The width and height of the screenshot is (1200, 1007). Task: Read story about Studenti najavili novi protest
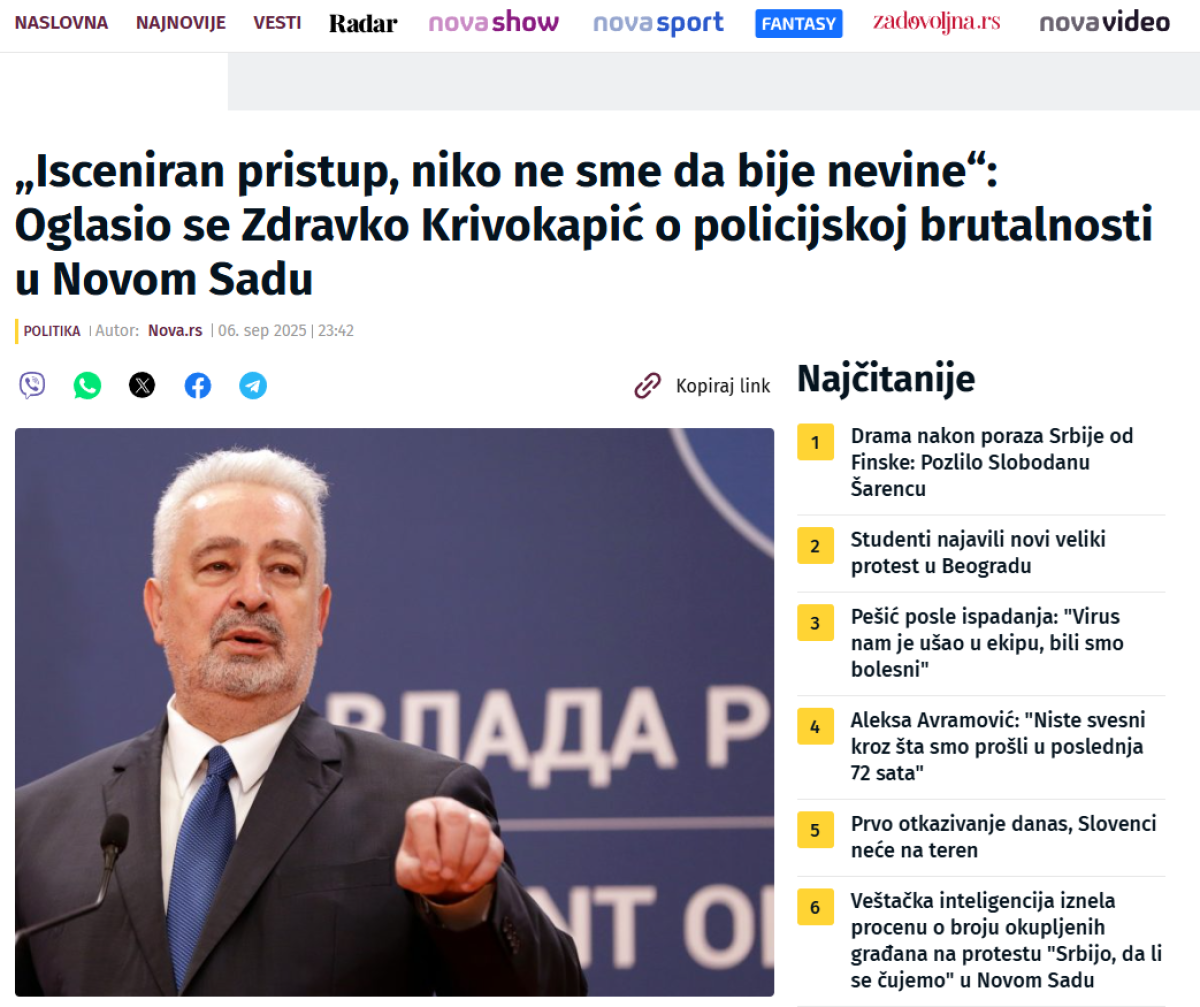pyautogui.click(x=978, y=553)
